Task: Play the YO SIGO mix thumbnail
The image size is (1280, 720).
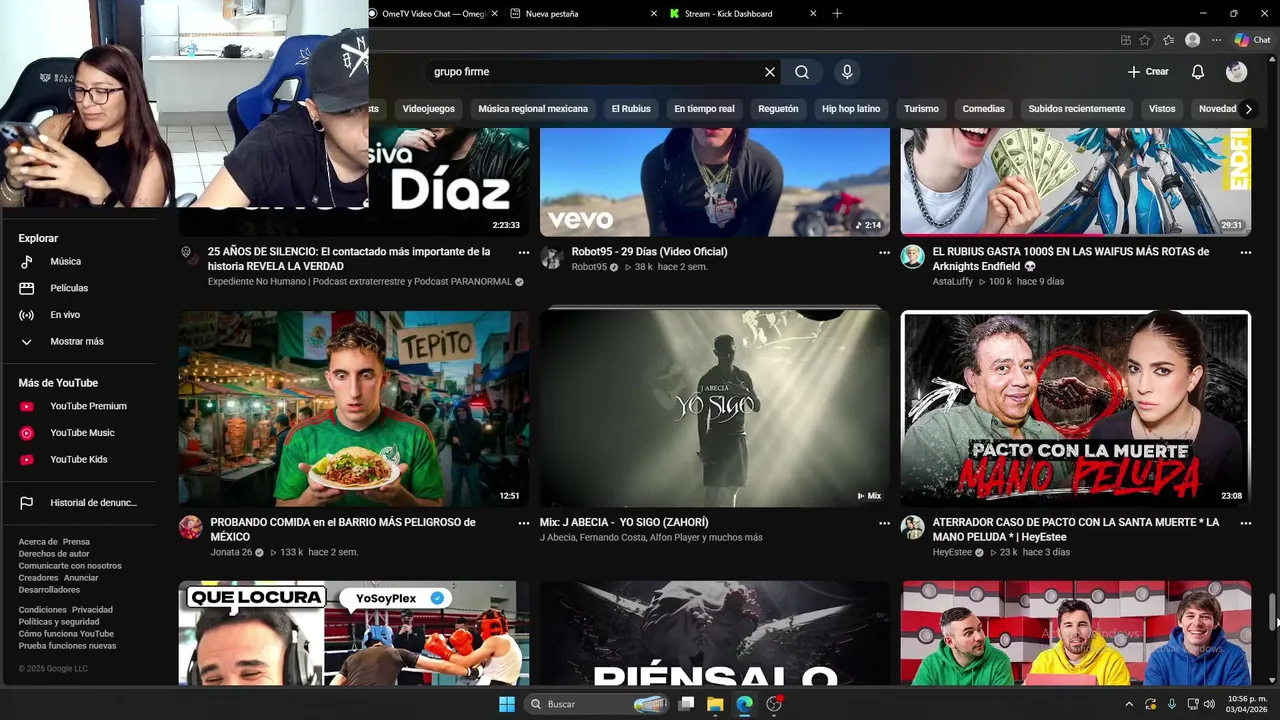Action: [x=714, y=408]
